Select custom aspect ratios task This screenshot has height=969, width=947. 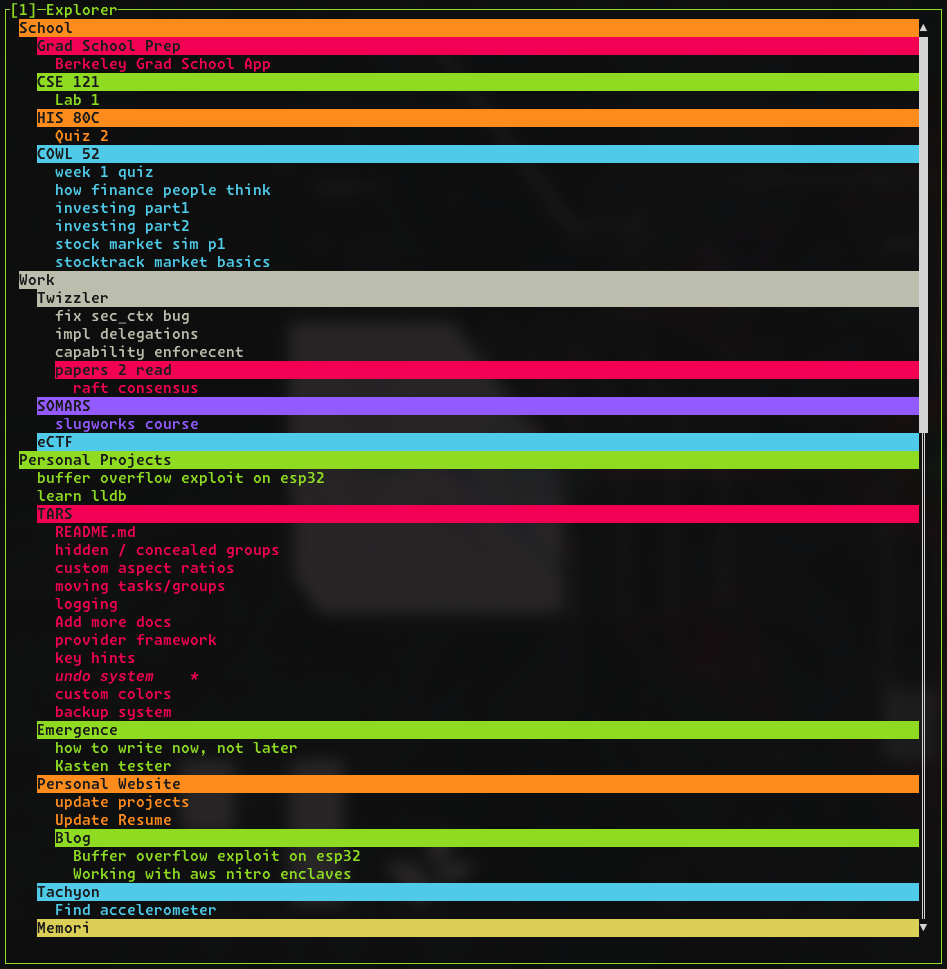(145, 568)
